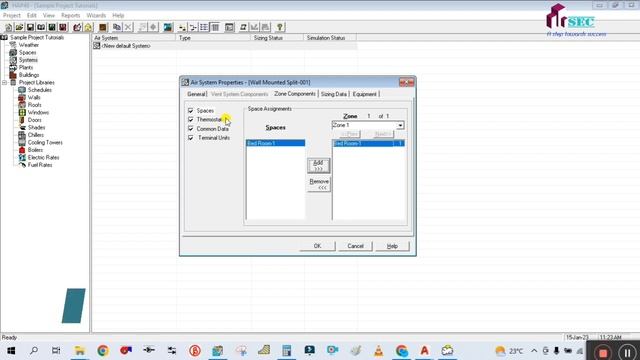The width and height of the screenshot is (640, 360).
Task: Click the Delete X toolbar icon
Action: [x=128, y=27]
